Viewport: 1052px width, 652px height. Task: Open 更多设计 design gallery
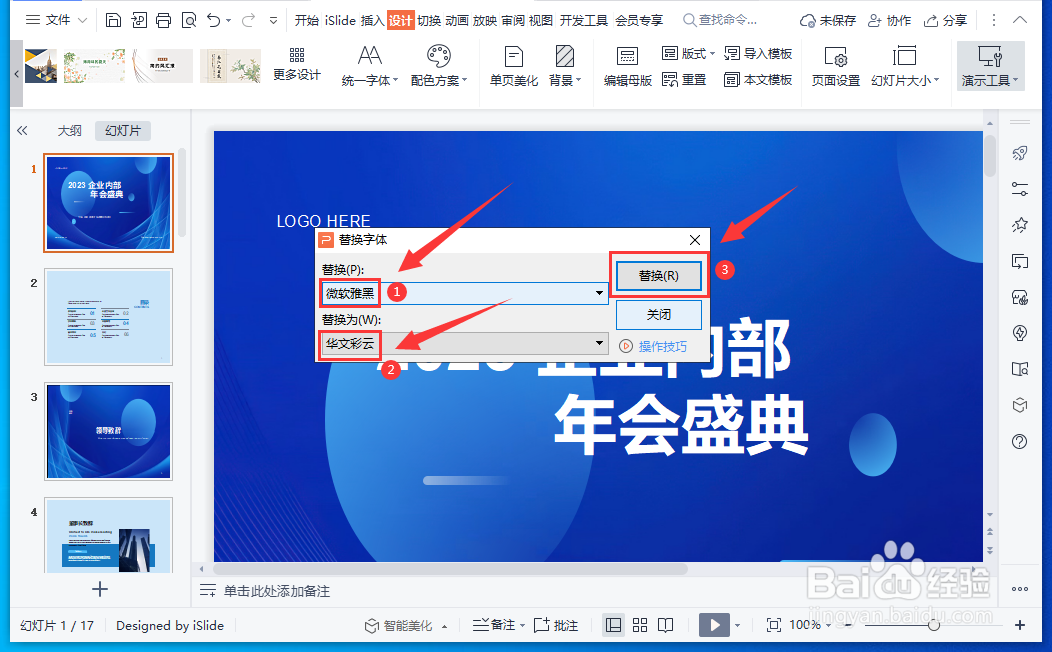tap(297, 64)
